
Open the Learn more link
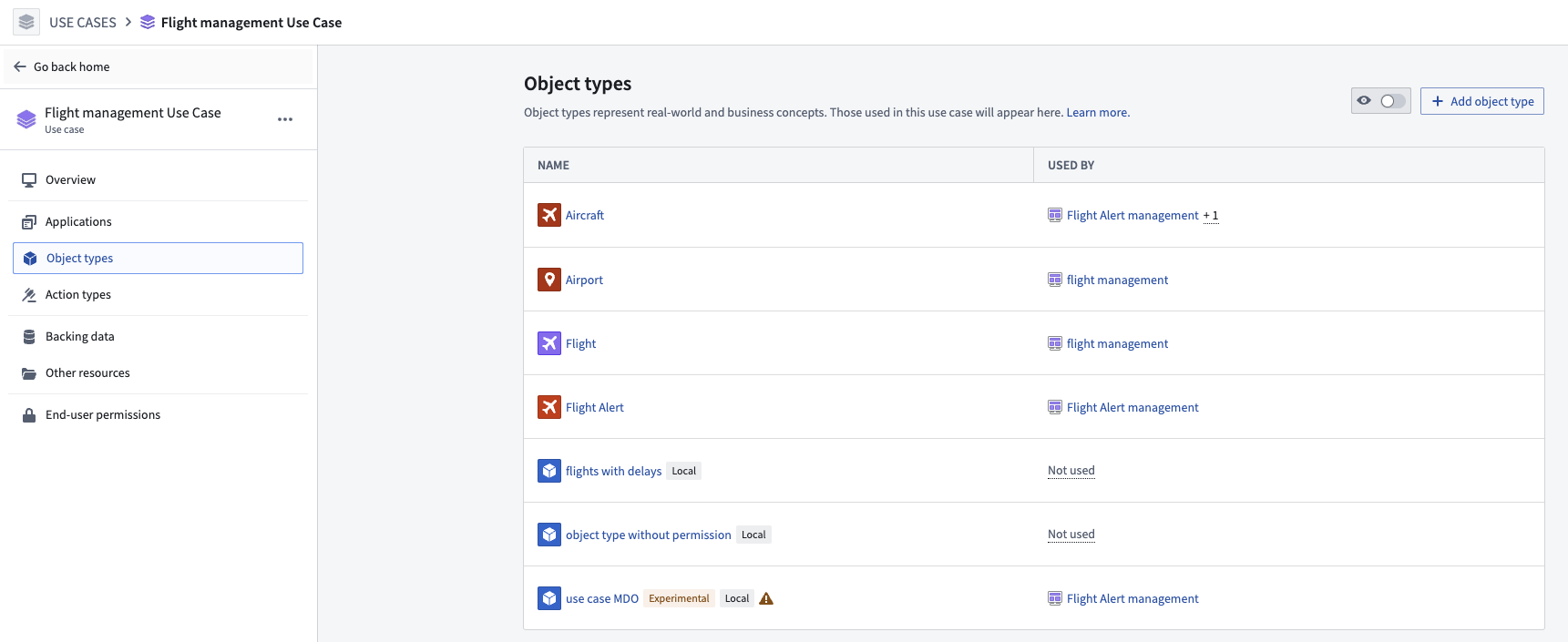click(x=1098, y=113)
